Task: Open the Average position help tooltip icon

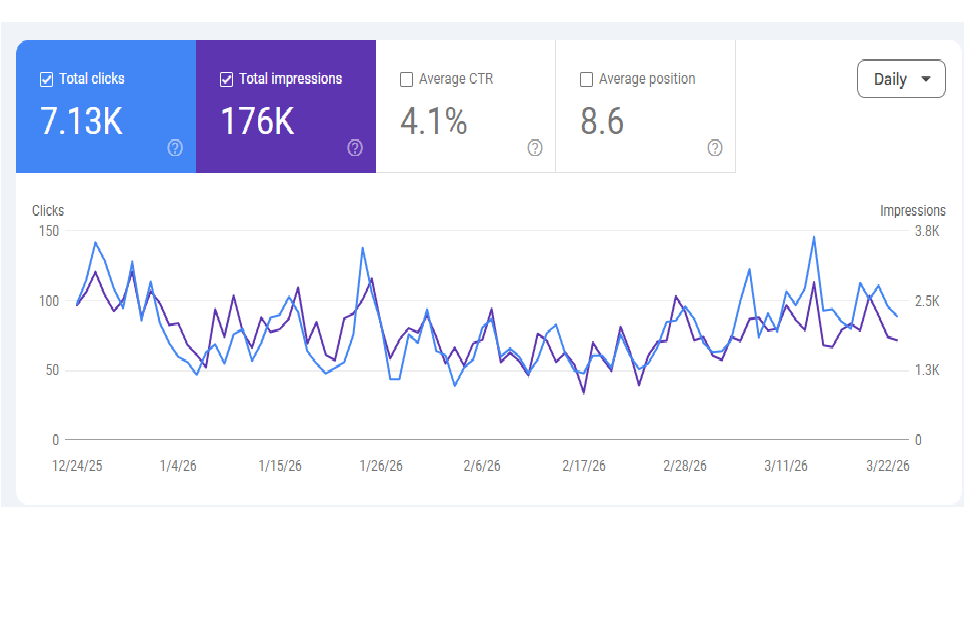Action: (714, 148)
